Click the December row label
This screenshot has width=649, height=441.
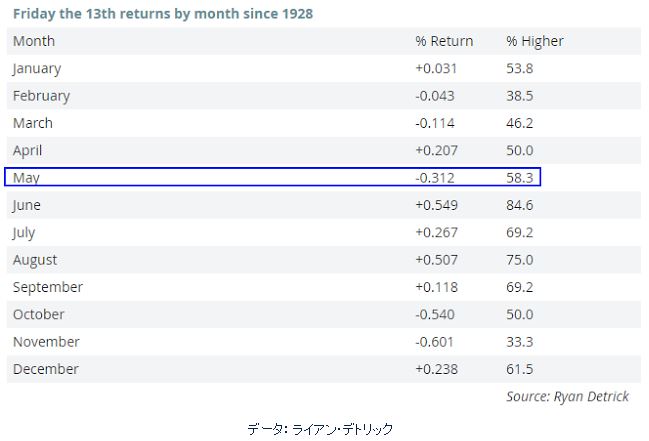pyautogui.click(x=46, y=369)
